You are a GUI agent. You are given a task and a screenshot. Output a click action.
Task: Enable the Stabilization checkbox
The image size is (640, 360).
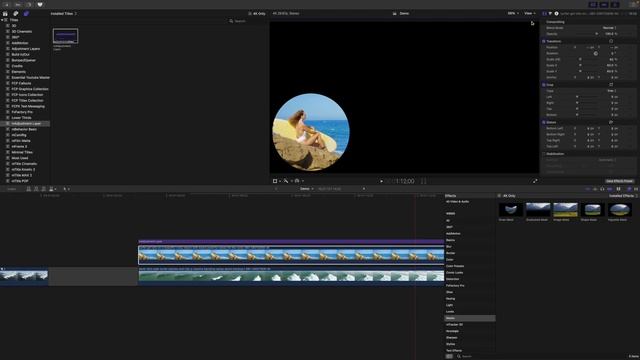coord(544,154)
